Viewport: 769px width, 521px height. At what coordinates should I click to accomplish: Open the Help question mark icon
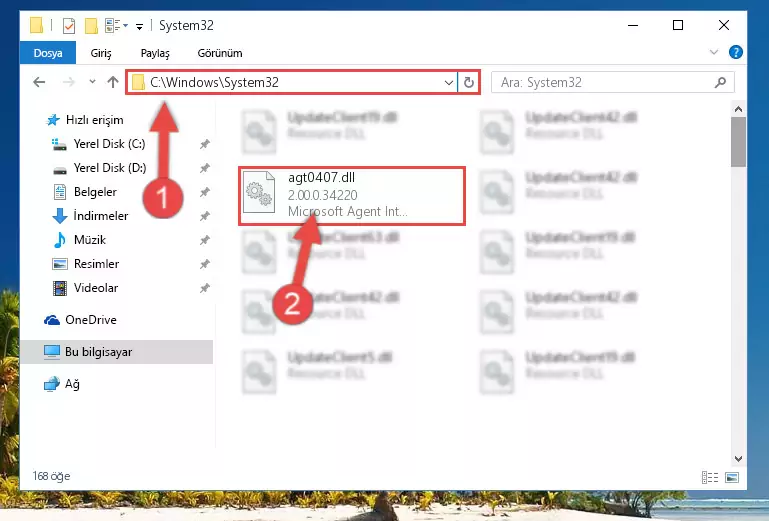pyautogui.click(x=735, y=52)
